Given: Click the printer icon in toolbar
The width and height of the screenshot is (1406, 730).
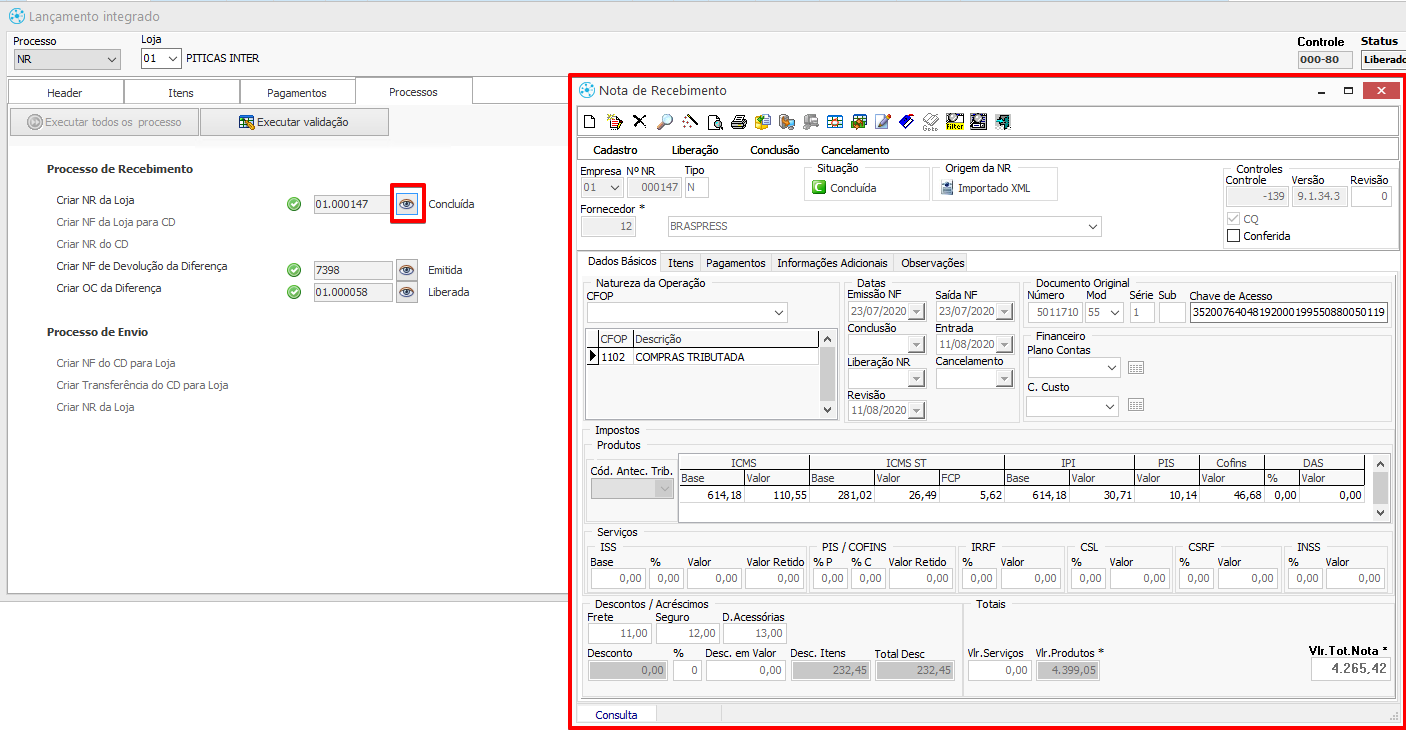Looking at the screenshot, I should [x=739, y=122].
